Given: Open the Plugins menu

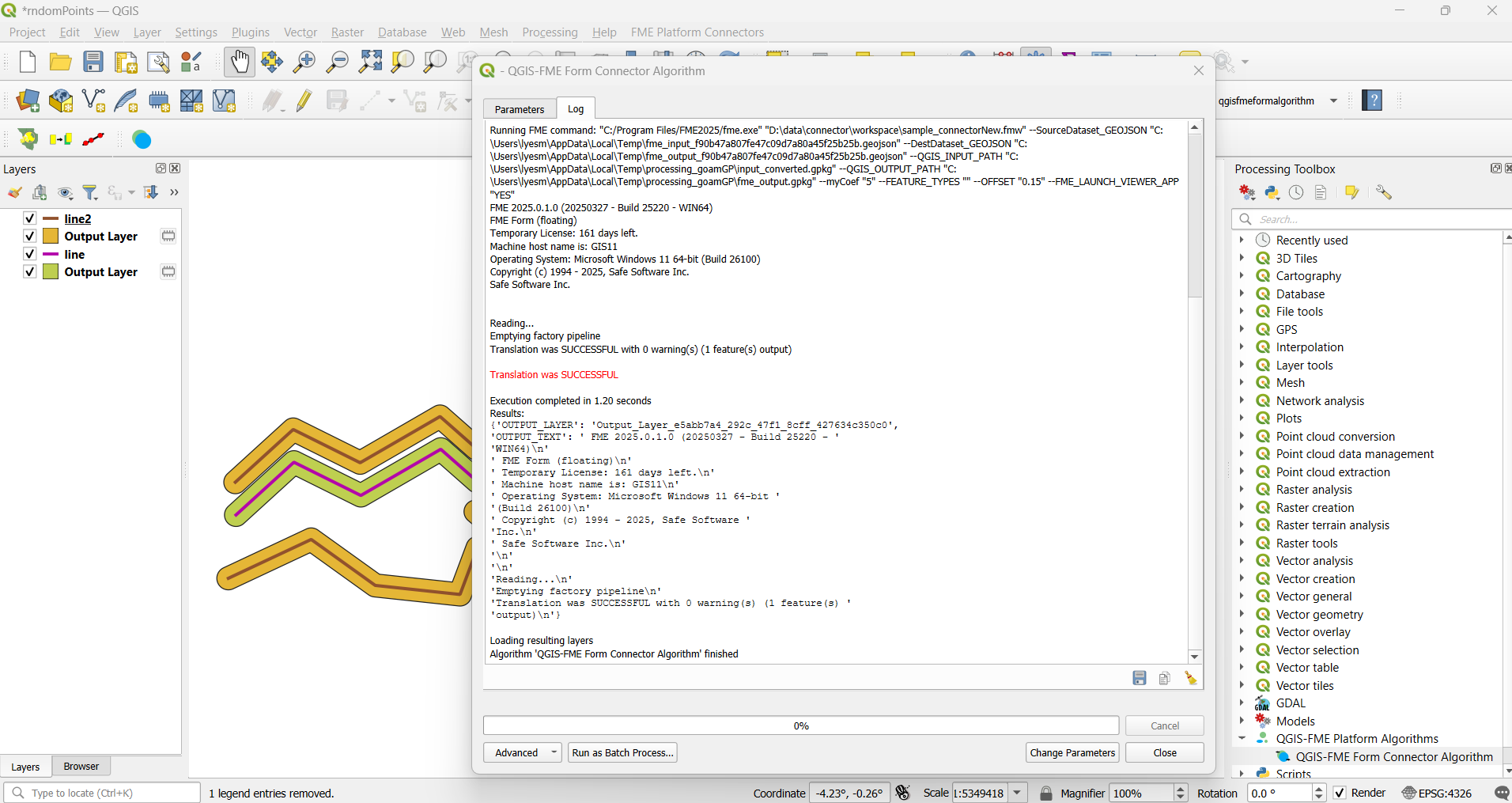Looking at the screenshot, I should [250, 32].
